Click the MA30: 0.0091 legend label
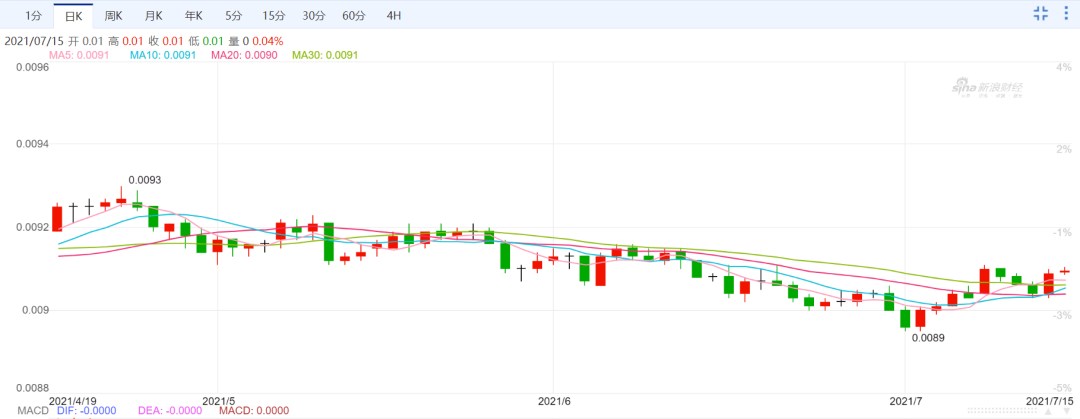This screenshot has height=419, width=1080. pyautogui.click(x=326, y=54)
